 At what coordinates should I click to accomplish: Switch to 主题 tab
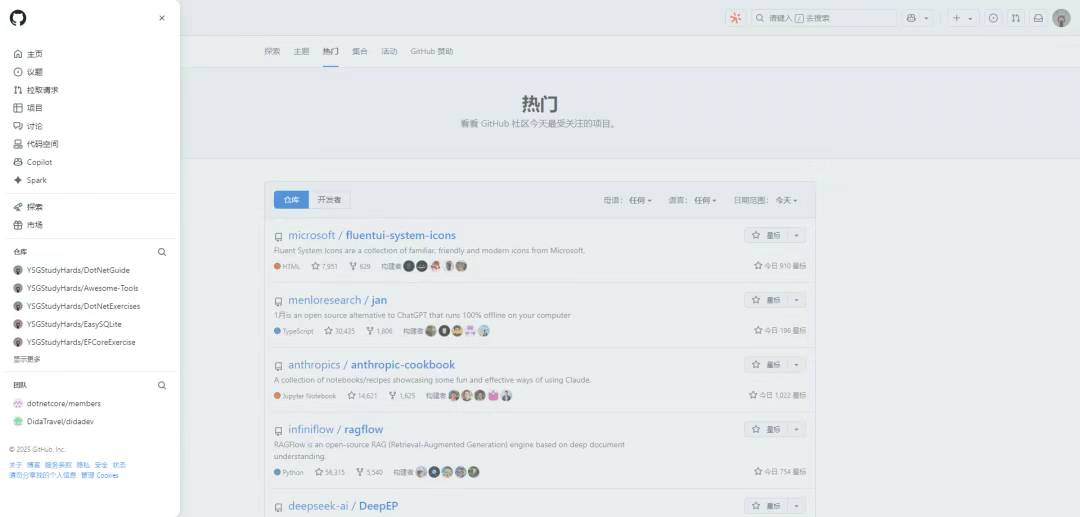click(302, 52)
